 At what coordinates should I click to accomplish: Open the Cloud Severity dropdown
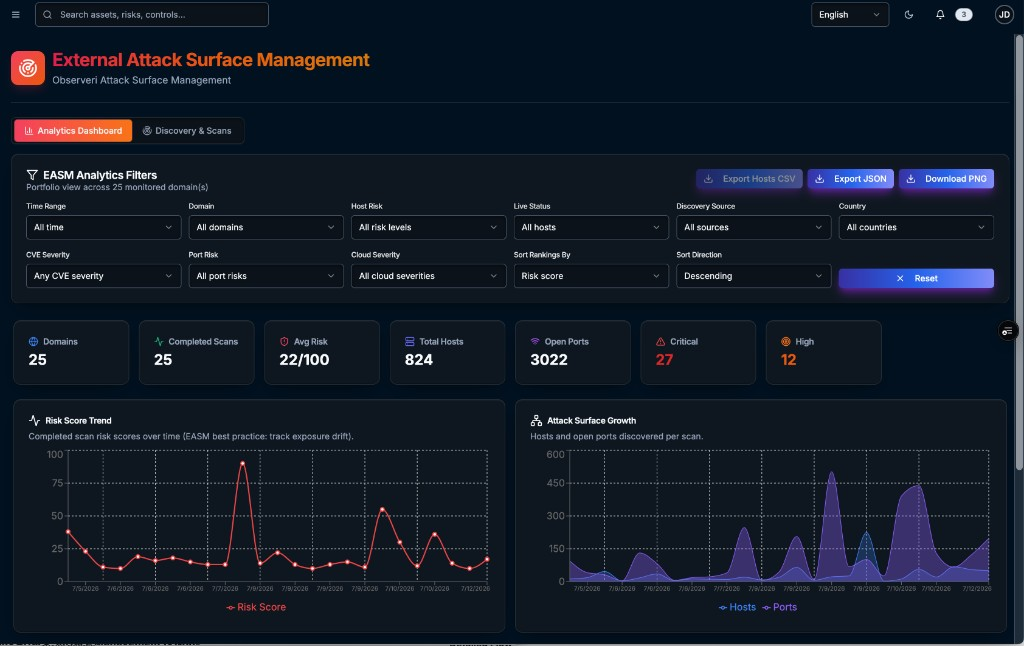(428, 276)
